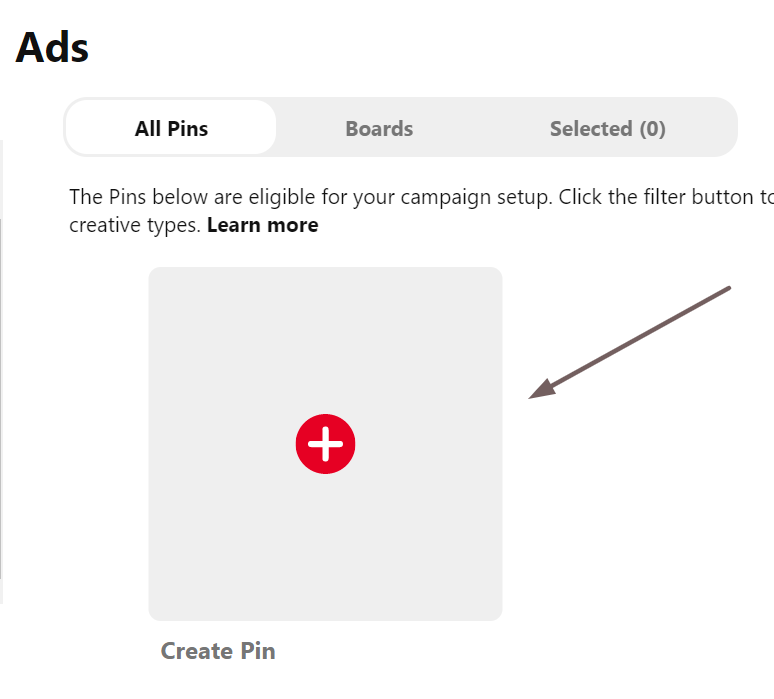Click the red plus icon
The image size is (774, 699).
coord(325,444)
